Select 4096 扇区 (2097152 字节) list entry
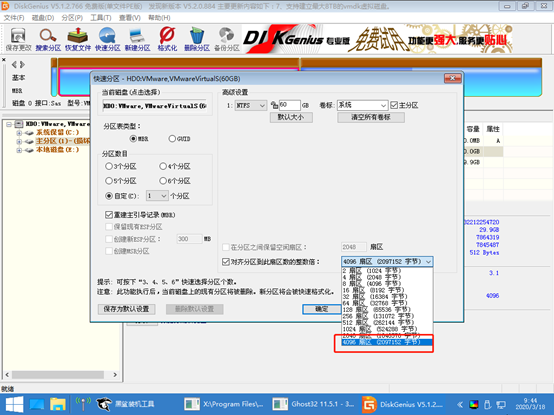Screen dimensions: 554x415 click(387, 342)
